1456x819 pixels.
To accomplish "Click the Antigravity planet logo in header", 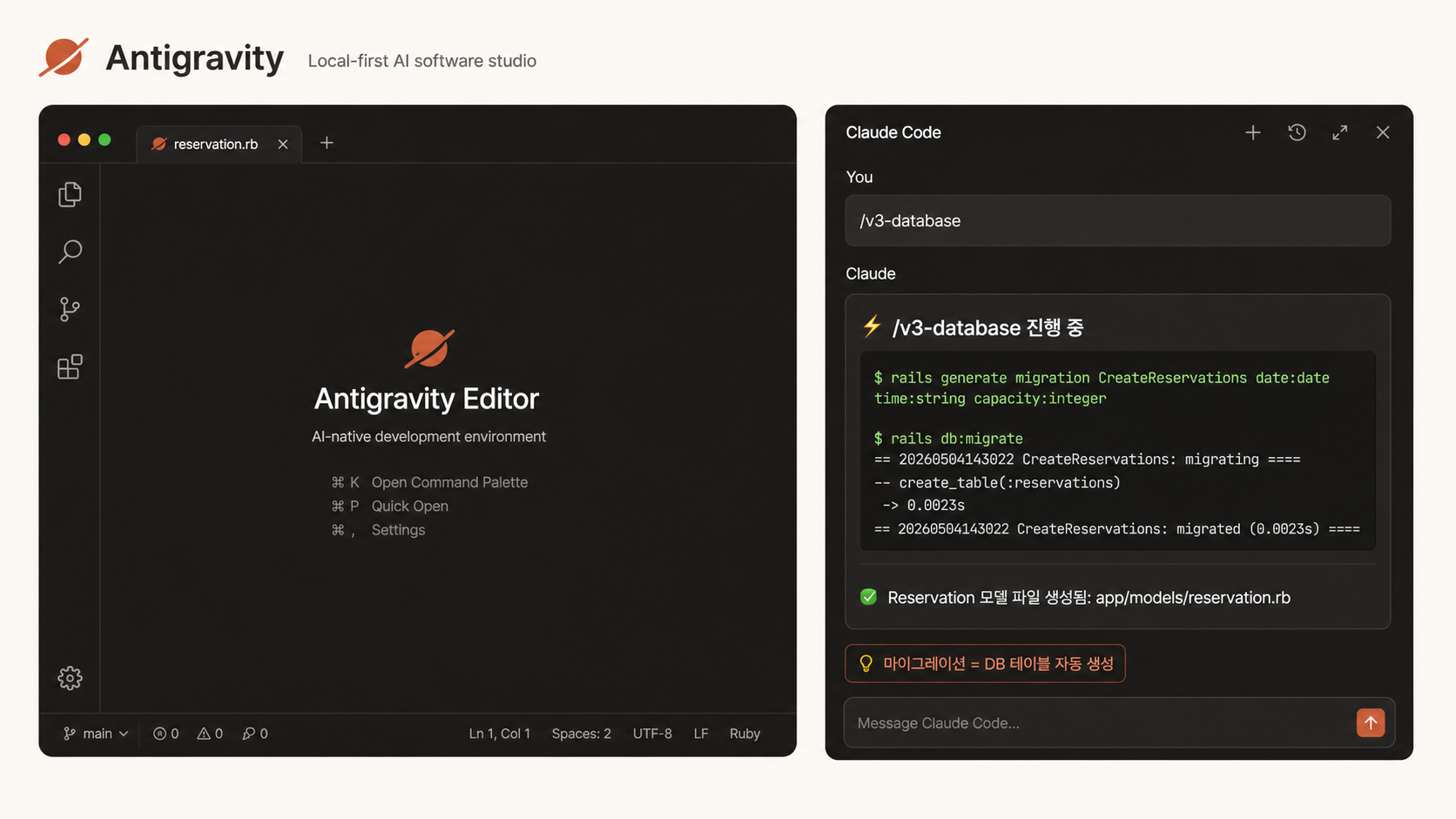I will point(64,57).
